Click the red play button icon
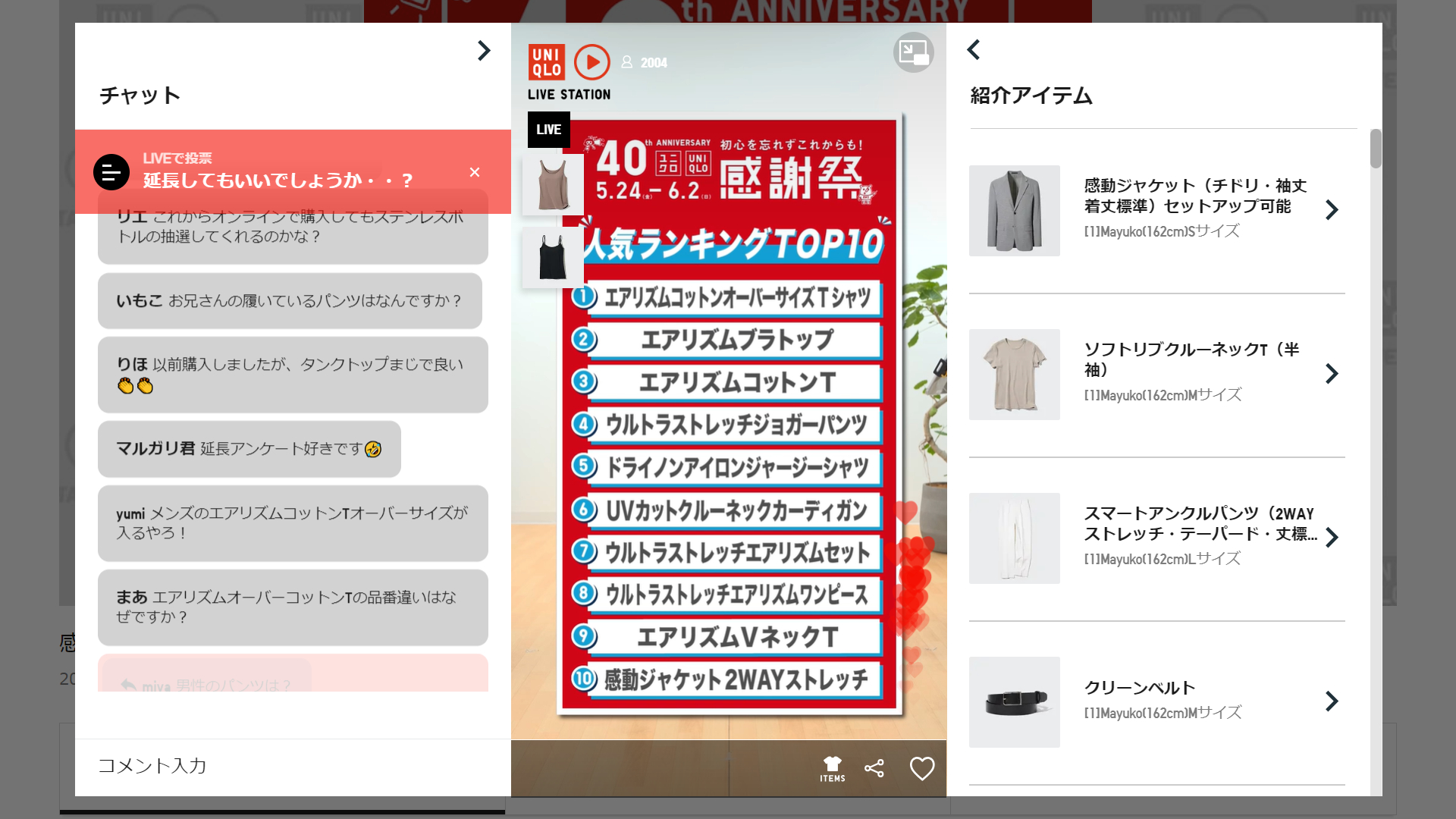1456x819 pixels. (x=591, y=62)
